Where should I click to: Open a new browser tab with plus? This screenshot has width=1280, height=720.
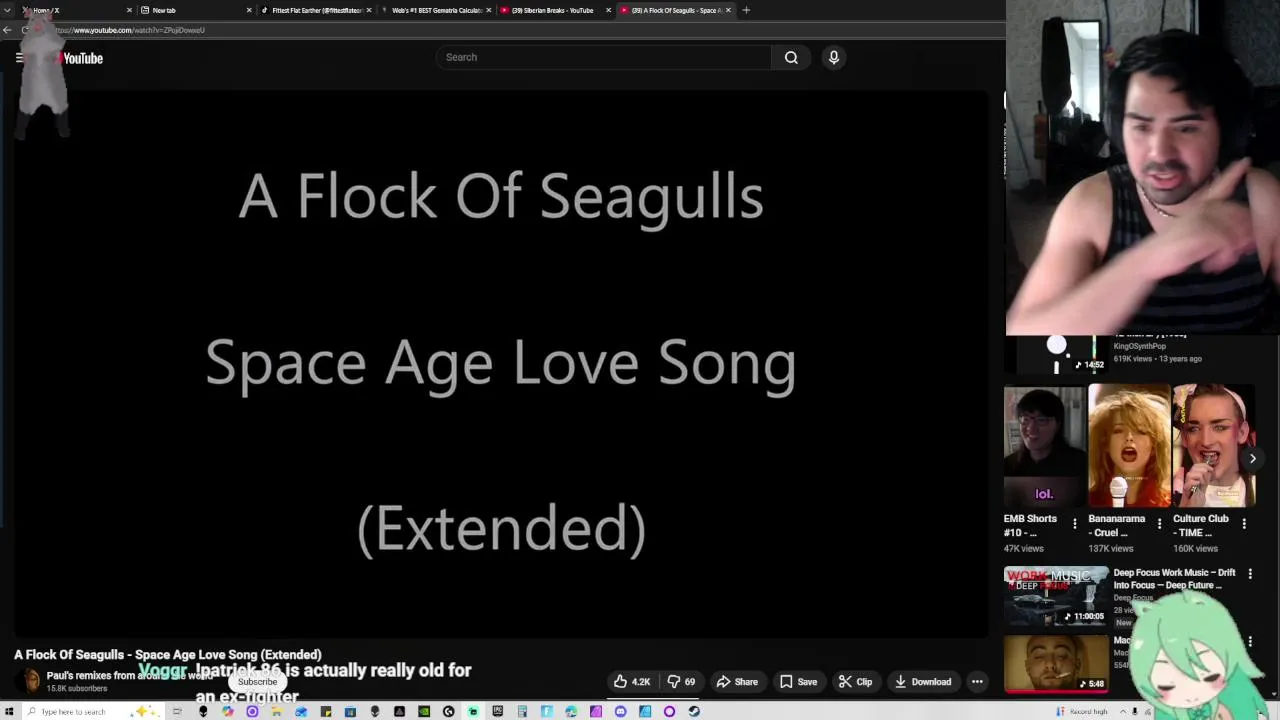[x=746, y=10]
